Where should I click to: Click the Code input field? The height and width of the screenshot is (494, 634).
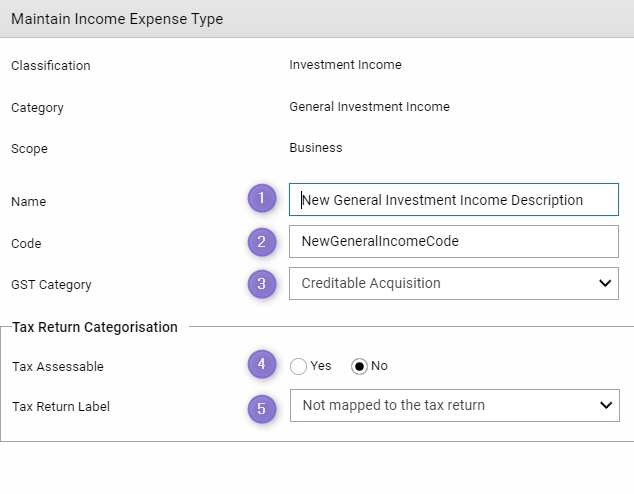[x=454, y=241]
